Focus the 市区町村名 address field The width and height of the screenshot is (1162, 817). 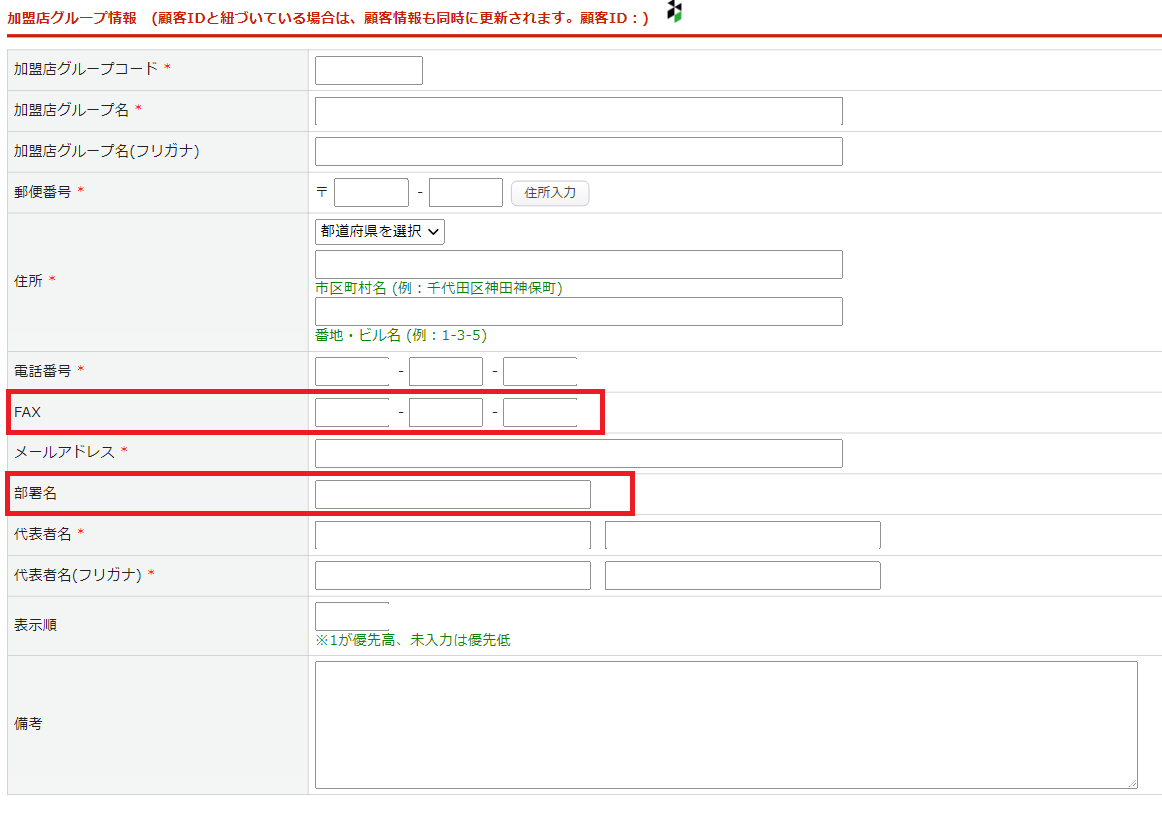click(578, 265)
